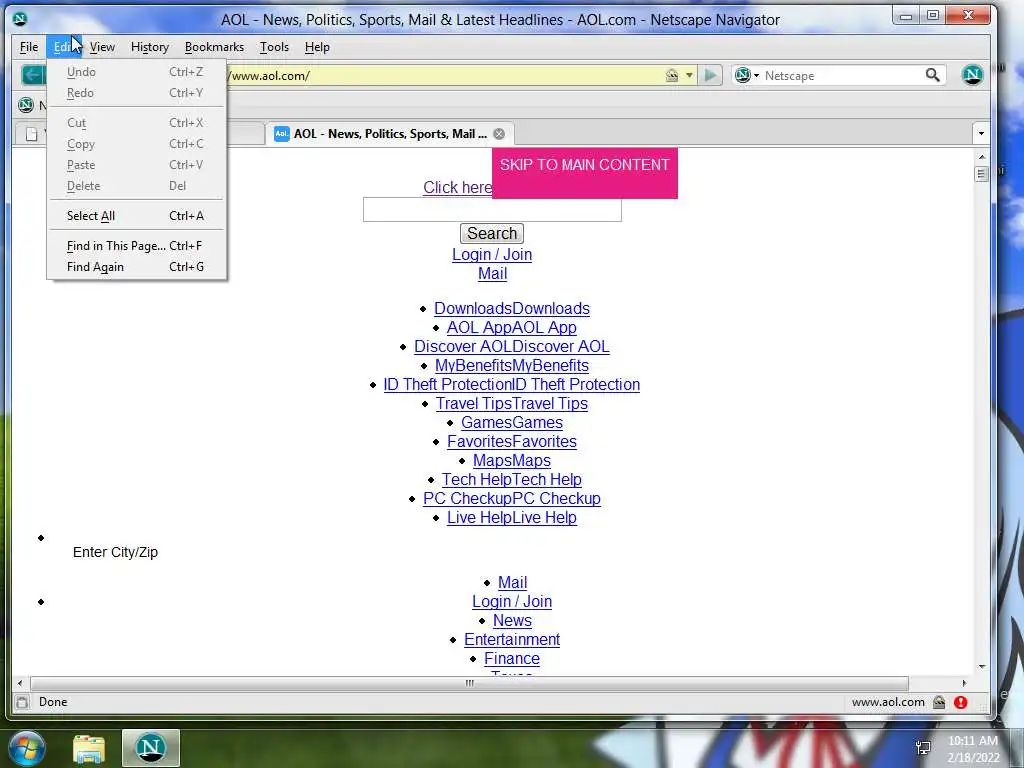1024x768 pixels.
Task: Open the DownloadsDownloads link
Action: click(x=512, y=308)
